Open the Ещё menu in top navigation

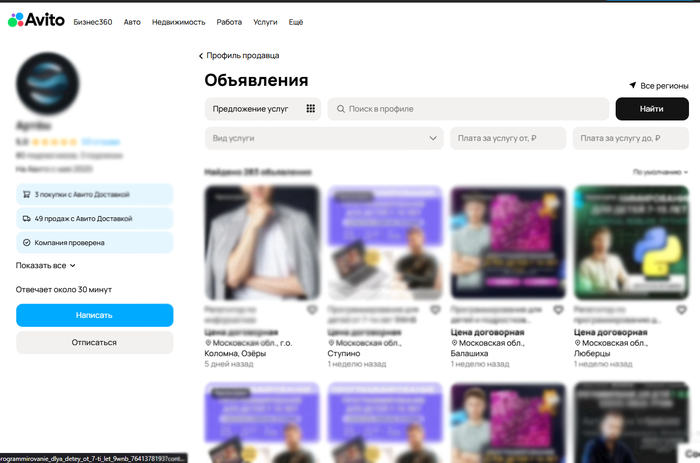[x=296, y=21]
